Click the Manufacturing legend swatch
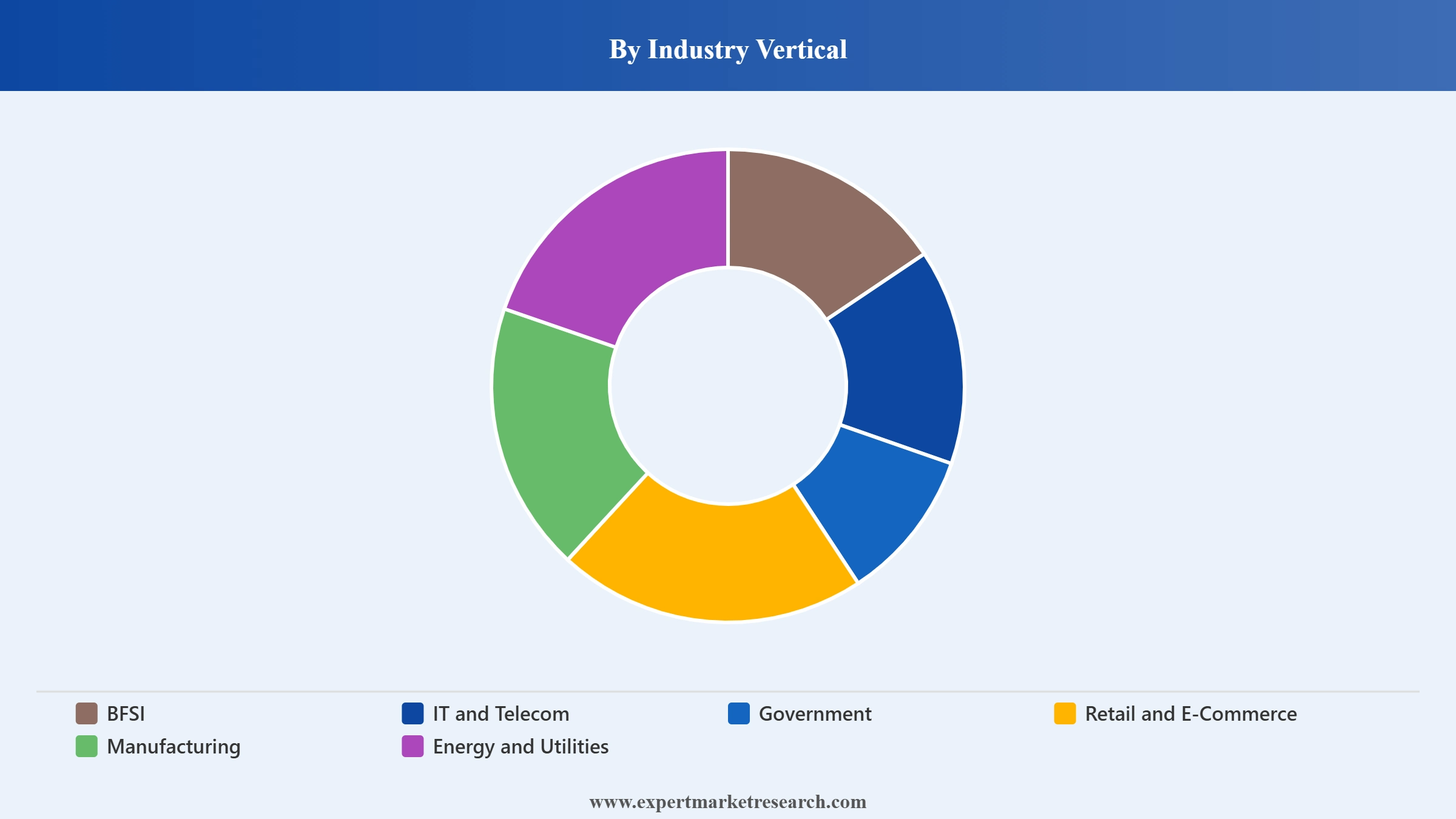The image size is (1456, 819). tap(86, 746)
